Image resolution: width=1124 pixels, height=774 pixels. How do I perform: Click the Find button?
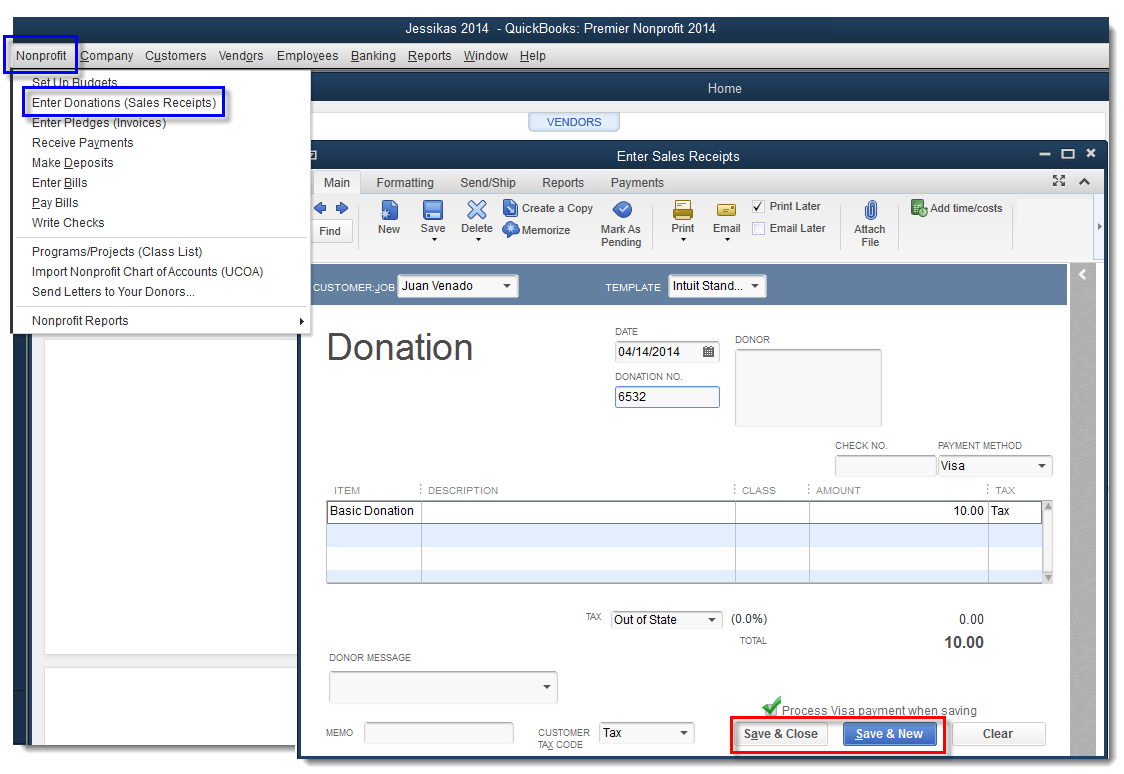pos(330,231)
